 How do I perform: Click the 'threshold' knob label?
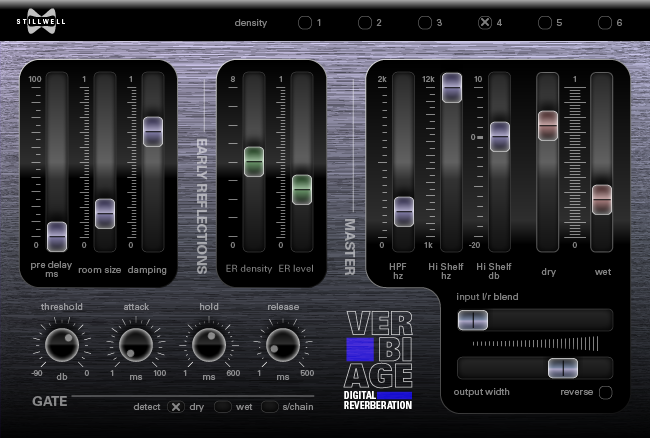62,307
